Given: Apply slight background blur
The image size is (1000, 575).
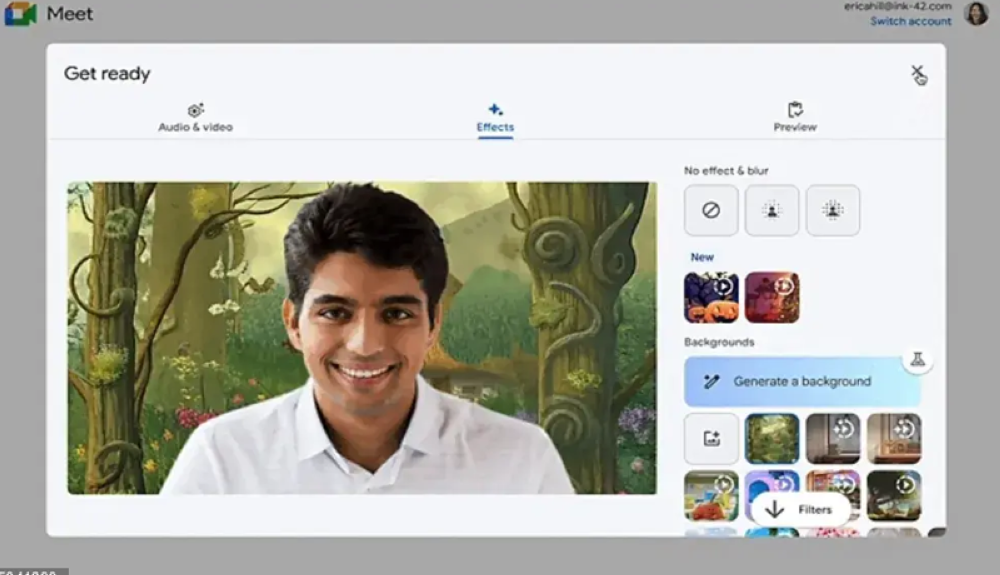Looking at the screenshot, I should coord(772,210).
